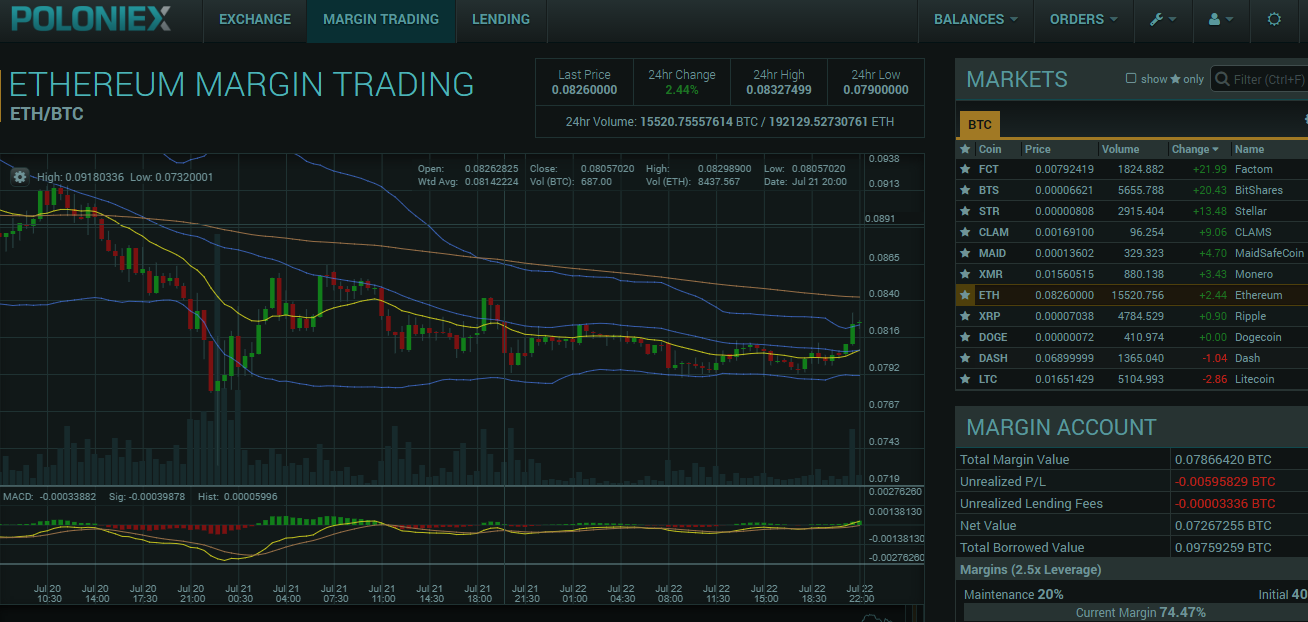Click the 24hr High 0.08327499 value
Screen dimensions: 1308x622
(x=779, y=90)
